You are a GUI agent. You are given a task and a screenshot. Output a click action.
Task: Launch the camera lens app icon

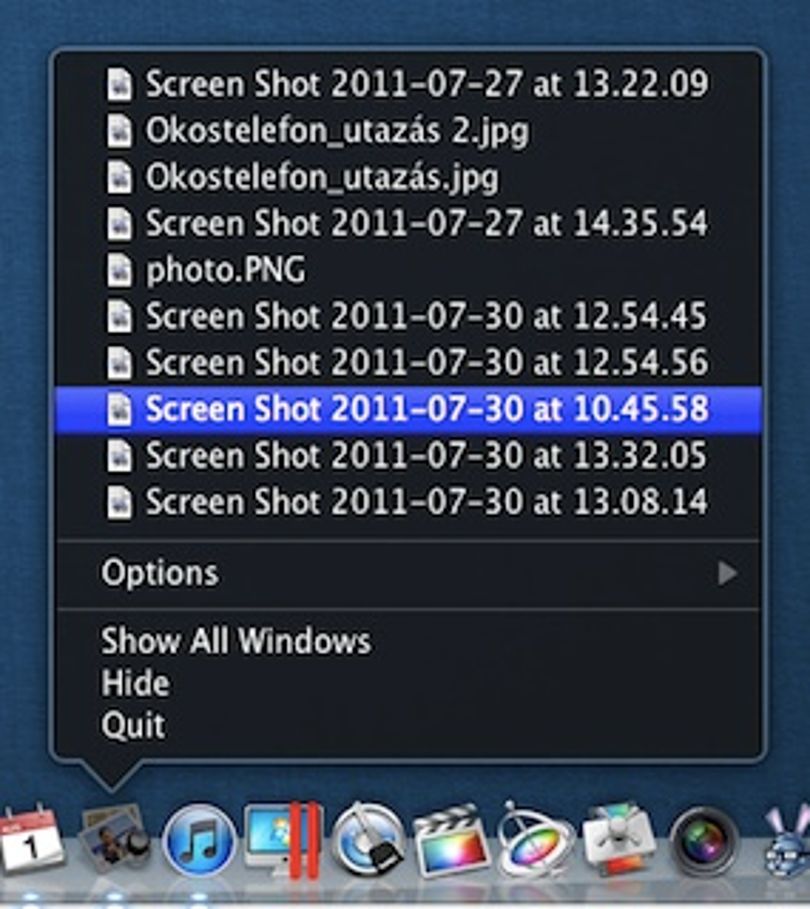point(704,839)
